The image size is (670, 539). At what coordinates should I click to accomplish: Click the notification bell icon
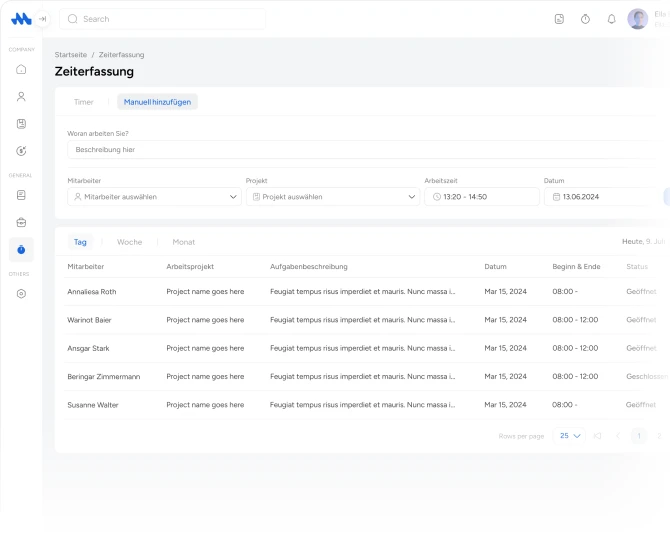coord(612,19)
